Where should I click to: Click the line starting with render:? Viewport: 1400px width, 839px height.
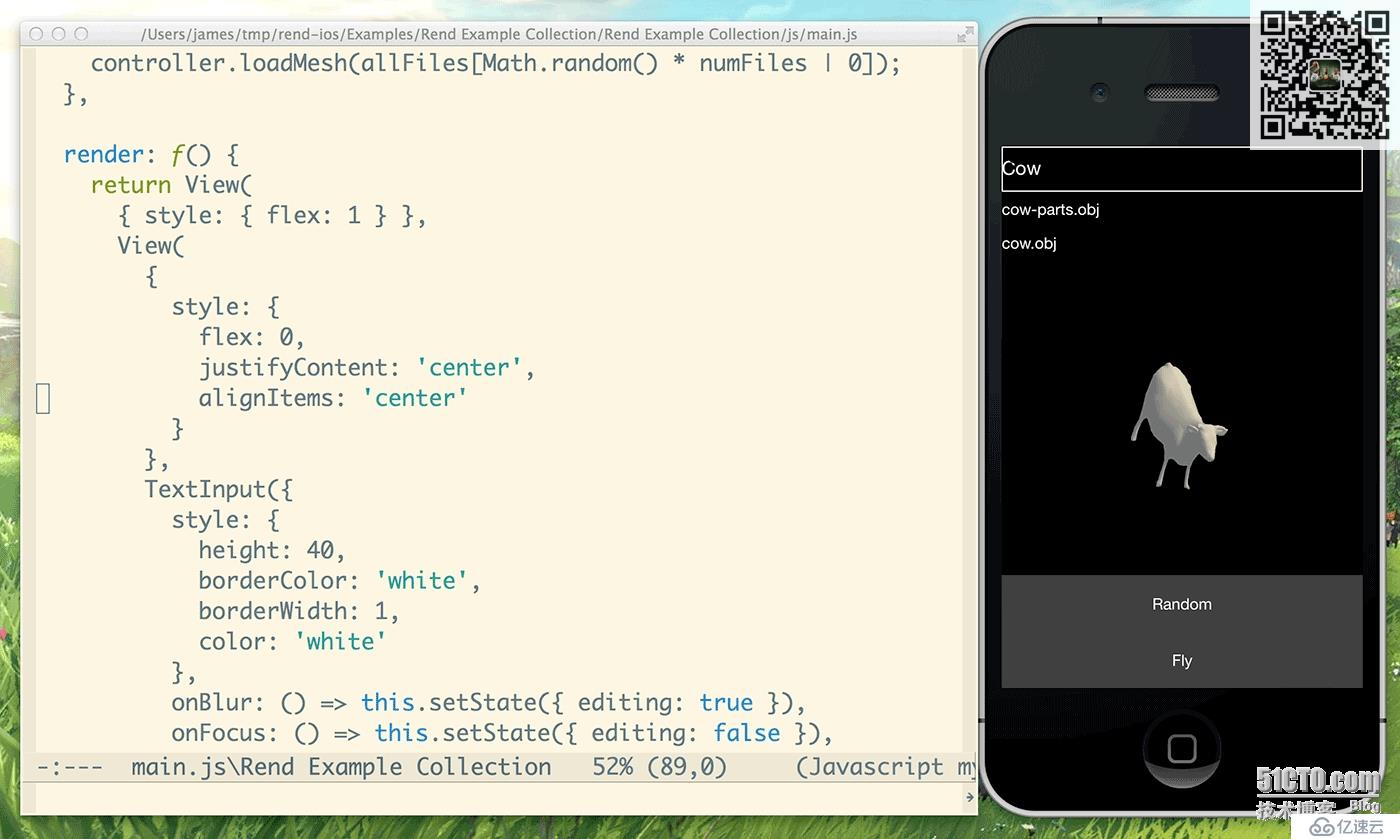[151, 154]
